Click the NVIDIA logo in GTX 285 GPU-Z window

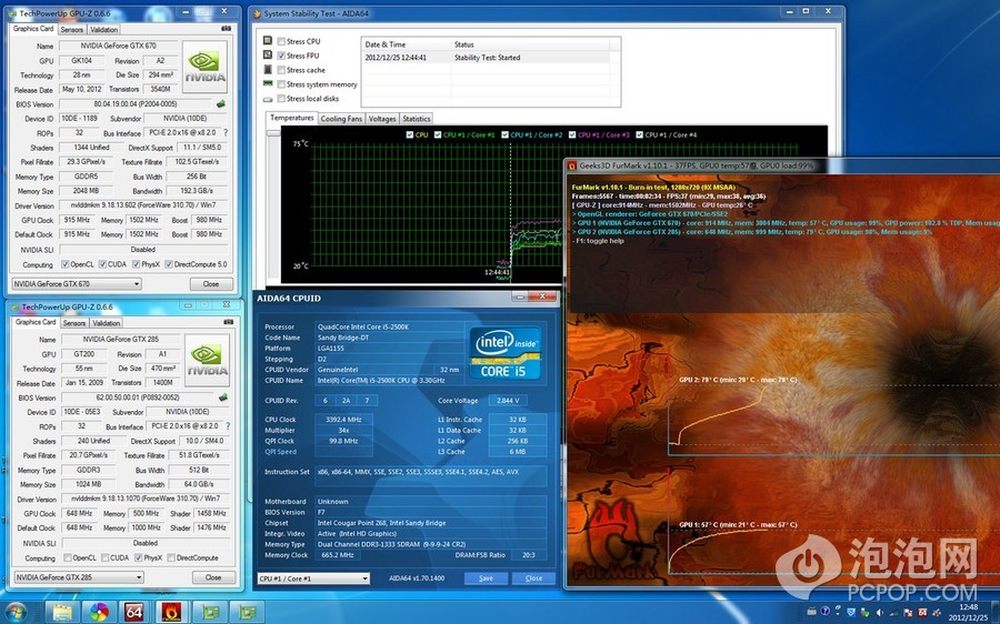coord(207,360)
